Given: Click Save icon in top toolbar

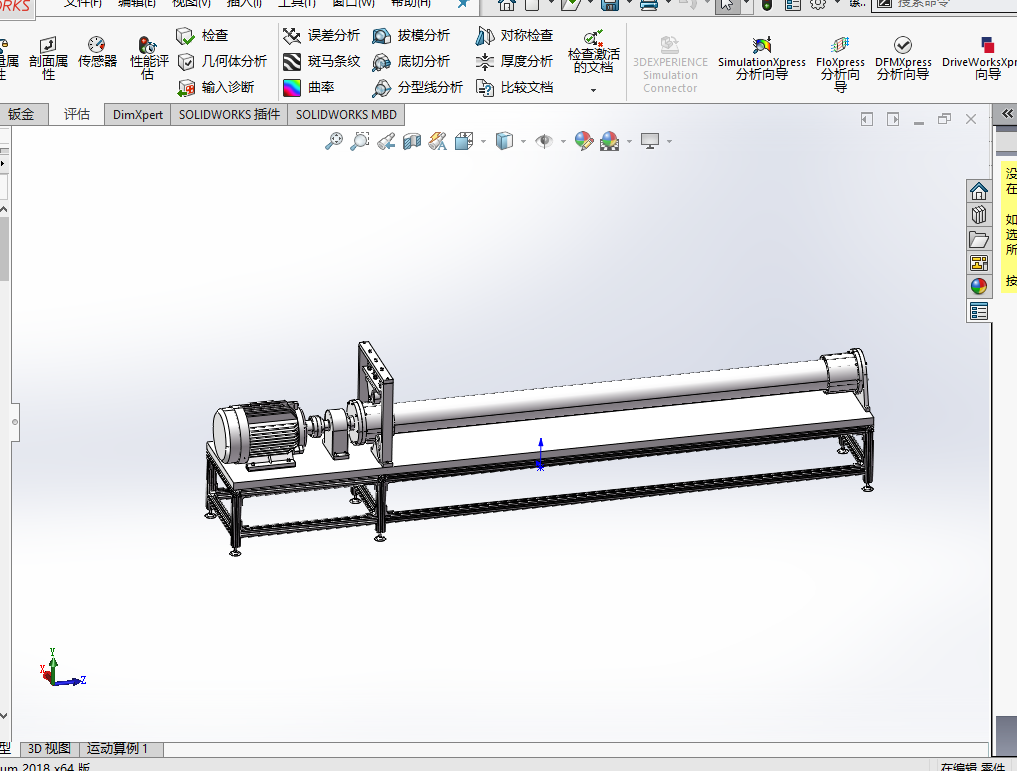Looking at the screenshot, I should point(609,5).
